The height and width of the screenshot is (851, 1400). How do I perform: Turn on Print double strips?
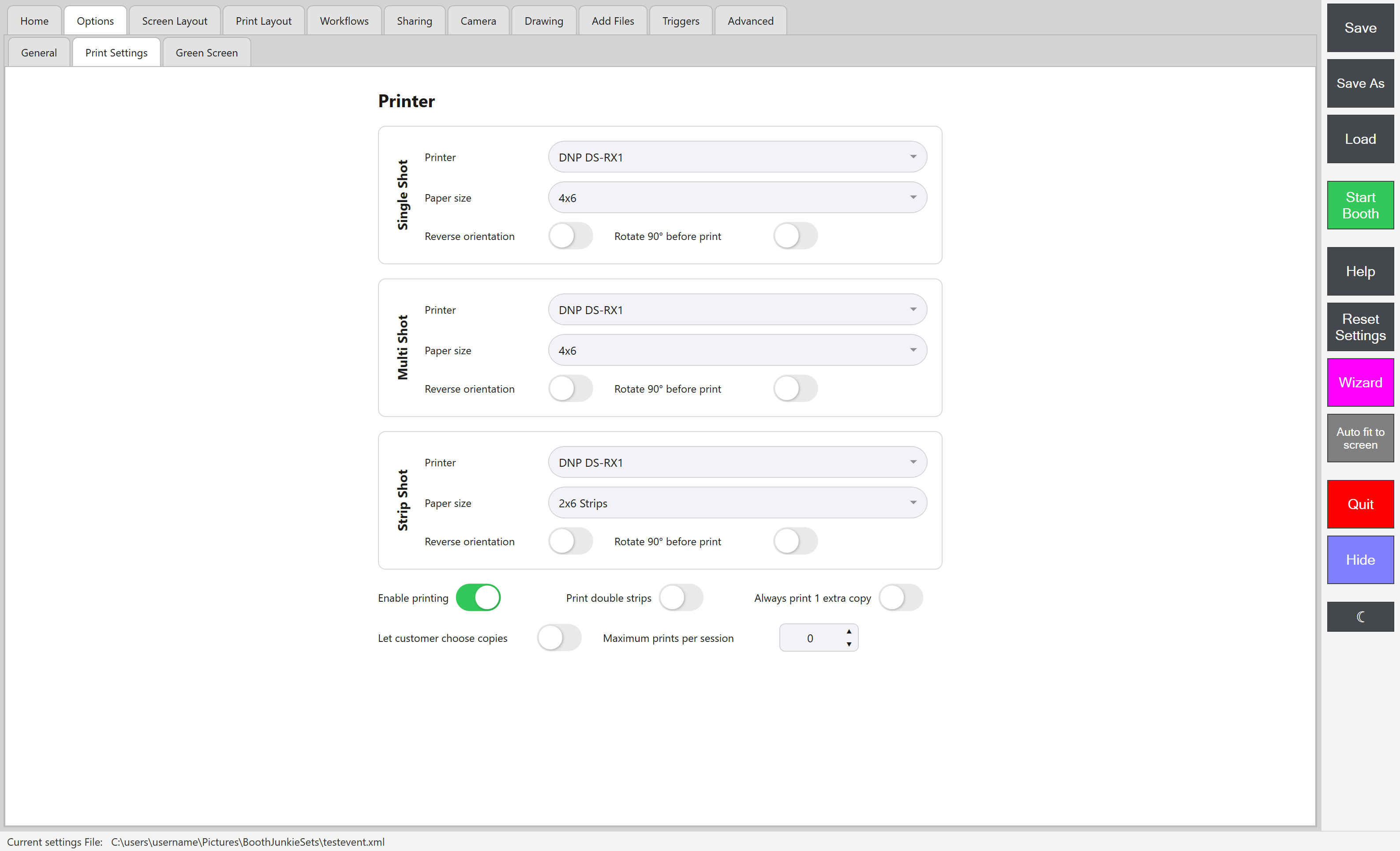(x=681, y=597)
